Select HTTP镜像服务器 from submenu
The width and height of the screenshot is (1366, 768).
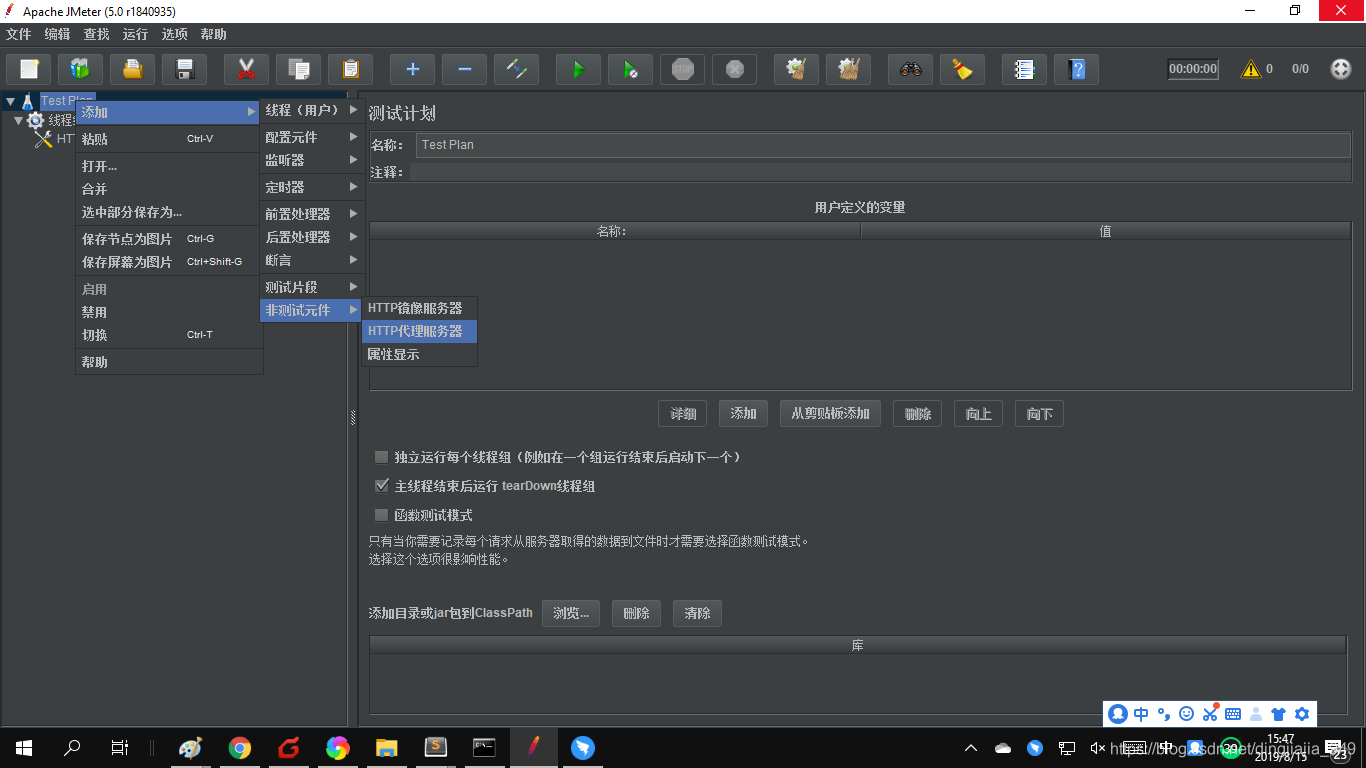419,308
